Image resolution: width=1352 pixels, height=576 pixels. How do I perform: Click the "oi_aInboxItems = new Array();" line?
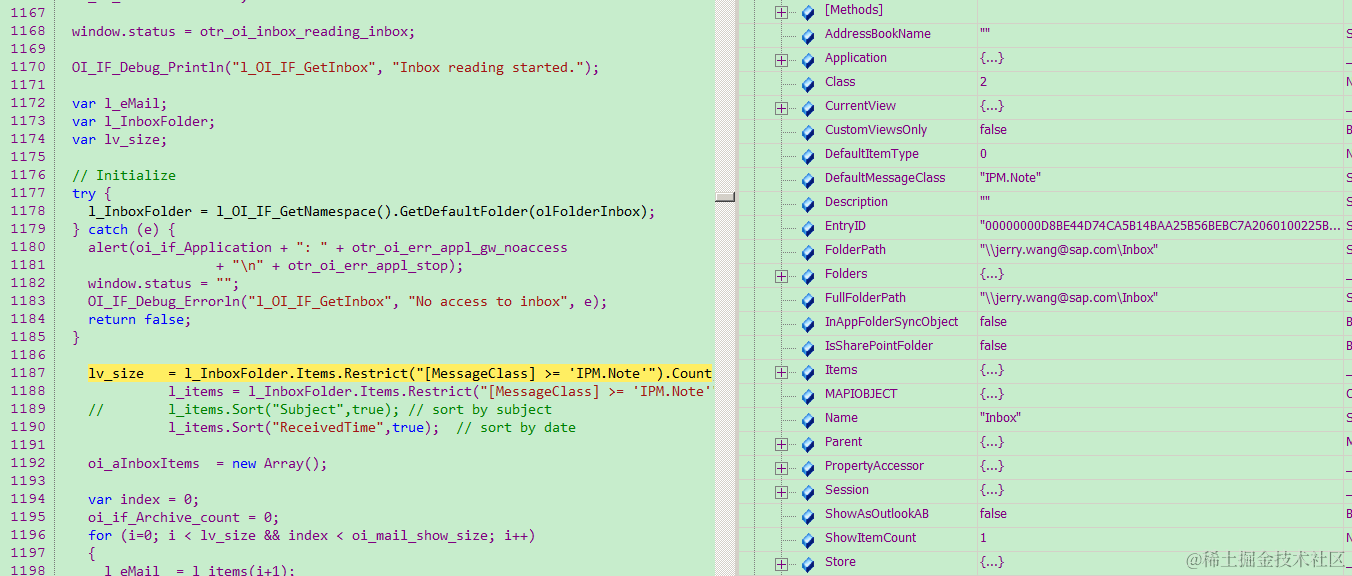tap(208, 463)
